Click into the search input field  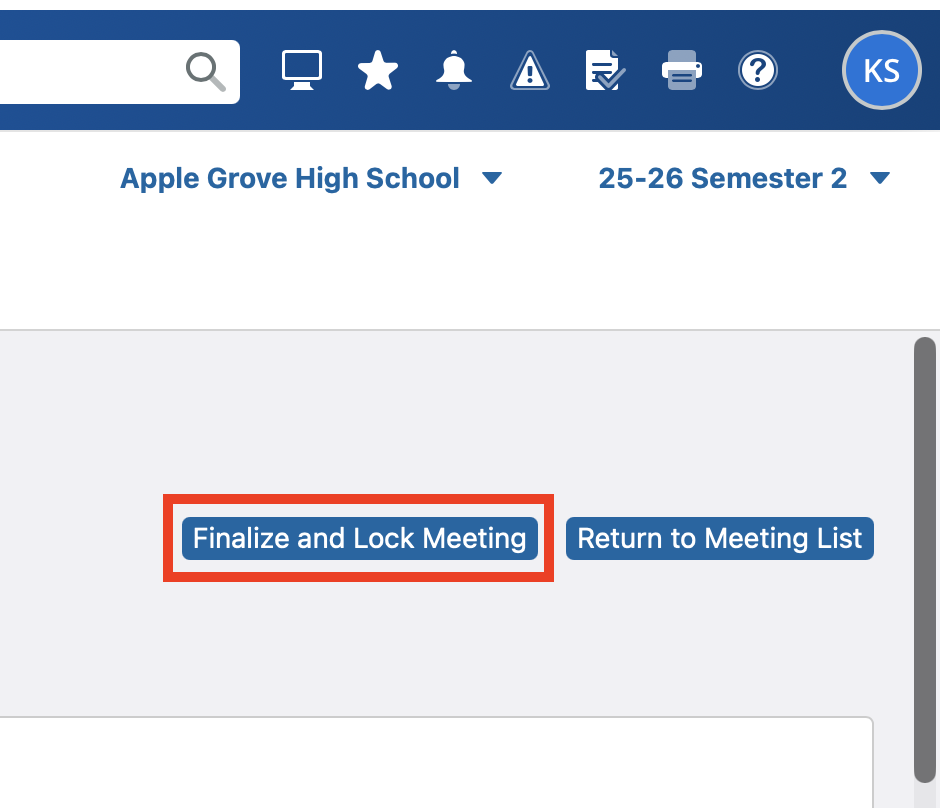[90, 71]
